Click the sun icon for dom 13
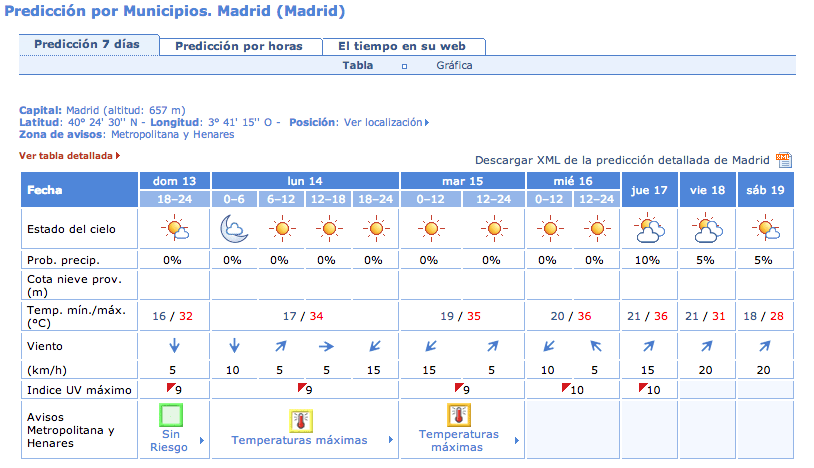 pyautogui.click(x=174, y=228)
